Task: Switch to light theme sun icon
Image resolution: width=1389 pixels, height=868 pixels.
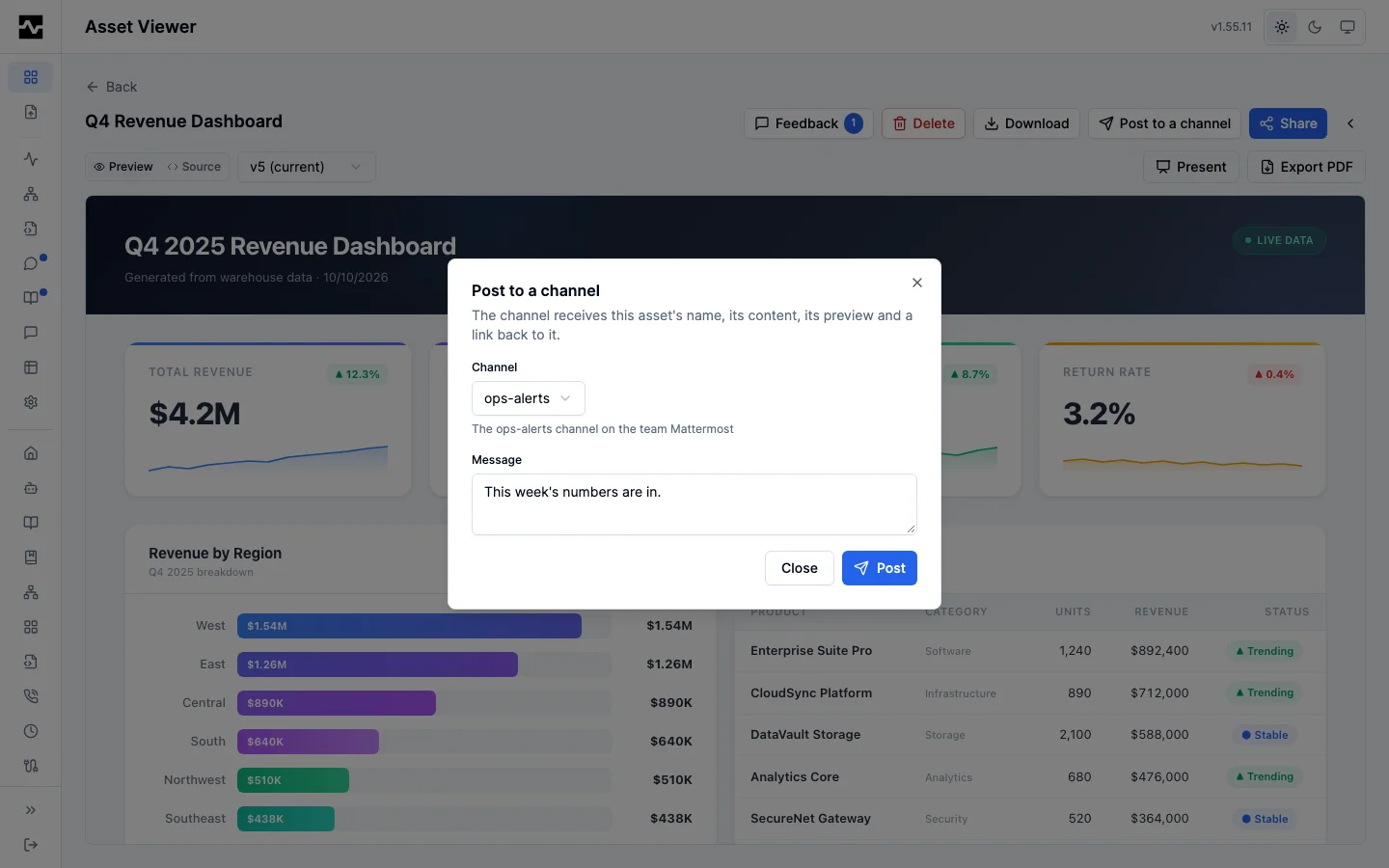Action: [1282, 27]
